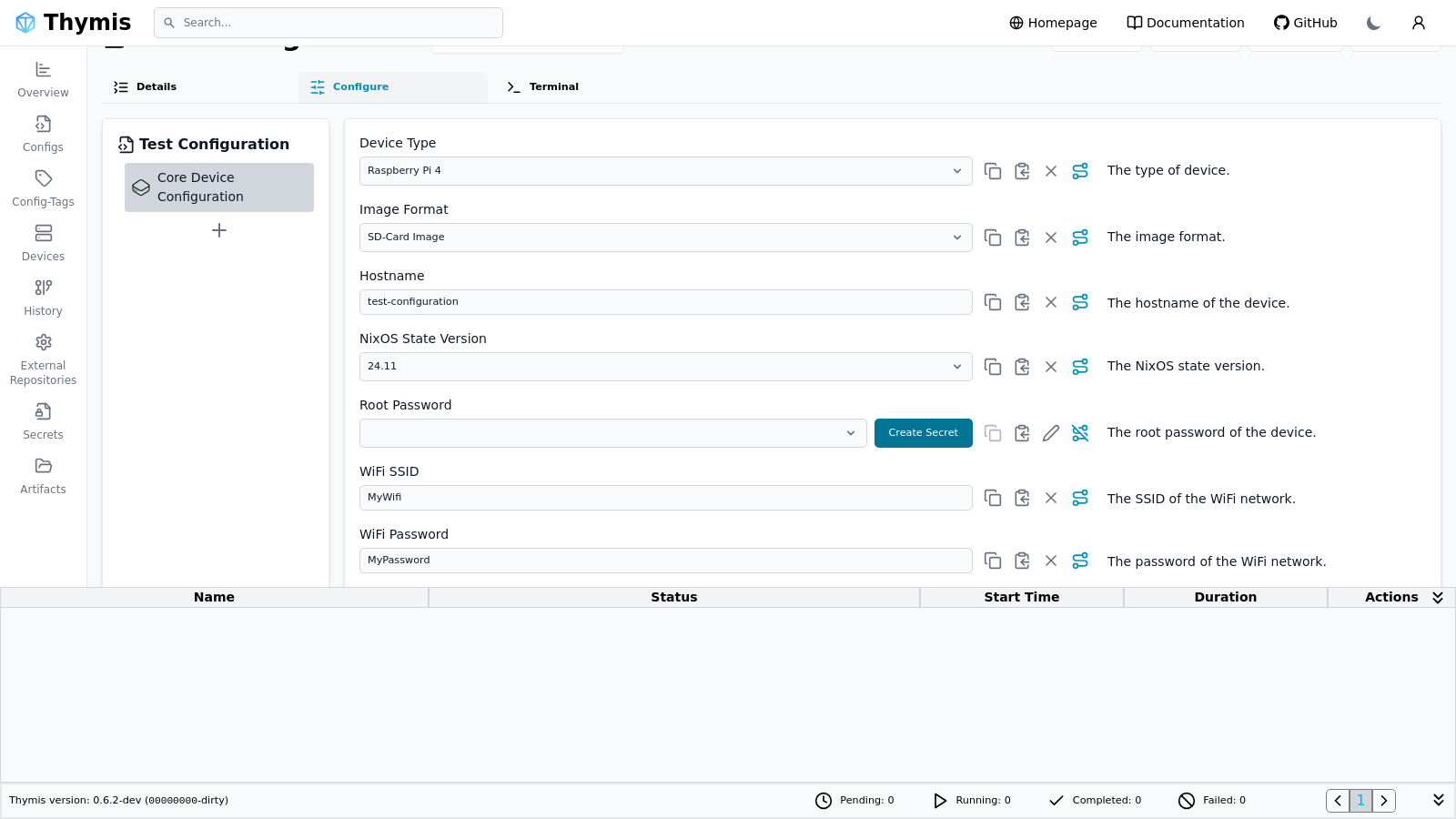Copy the NixOS State Version value

point(993,367)
